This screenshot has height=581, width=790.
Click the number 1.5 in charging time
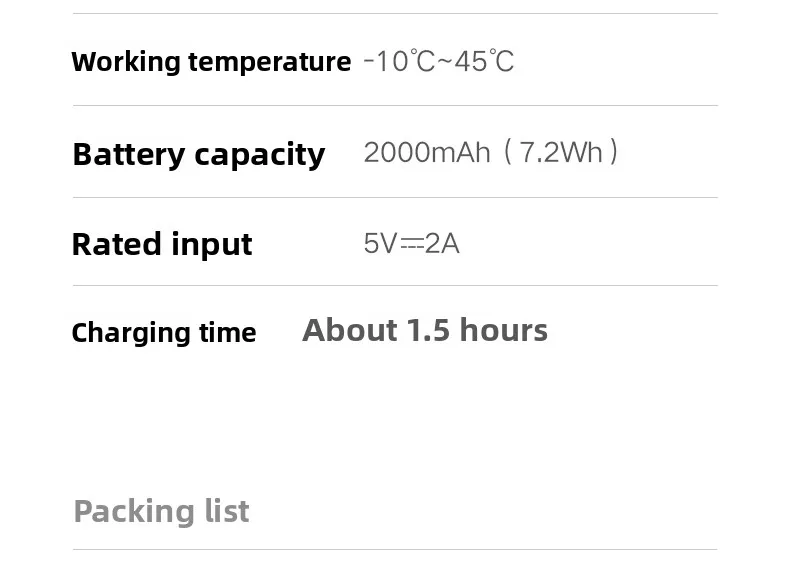428,331
